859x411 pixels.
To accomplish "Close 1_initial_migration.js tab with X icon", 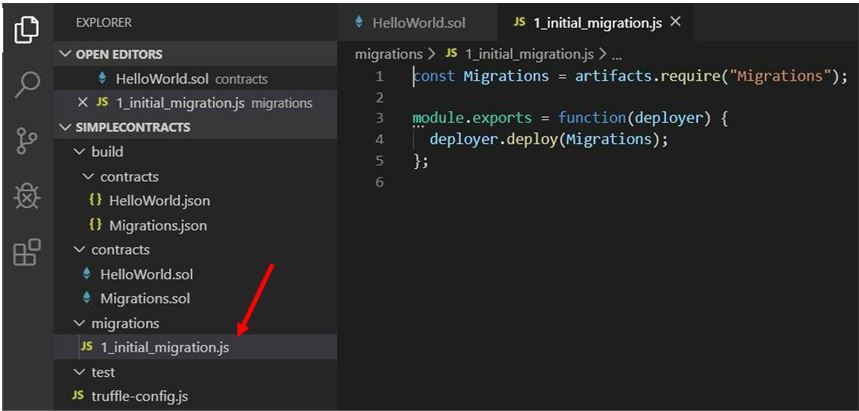I will (675, 22).
